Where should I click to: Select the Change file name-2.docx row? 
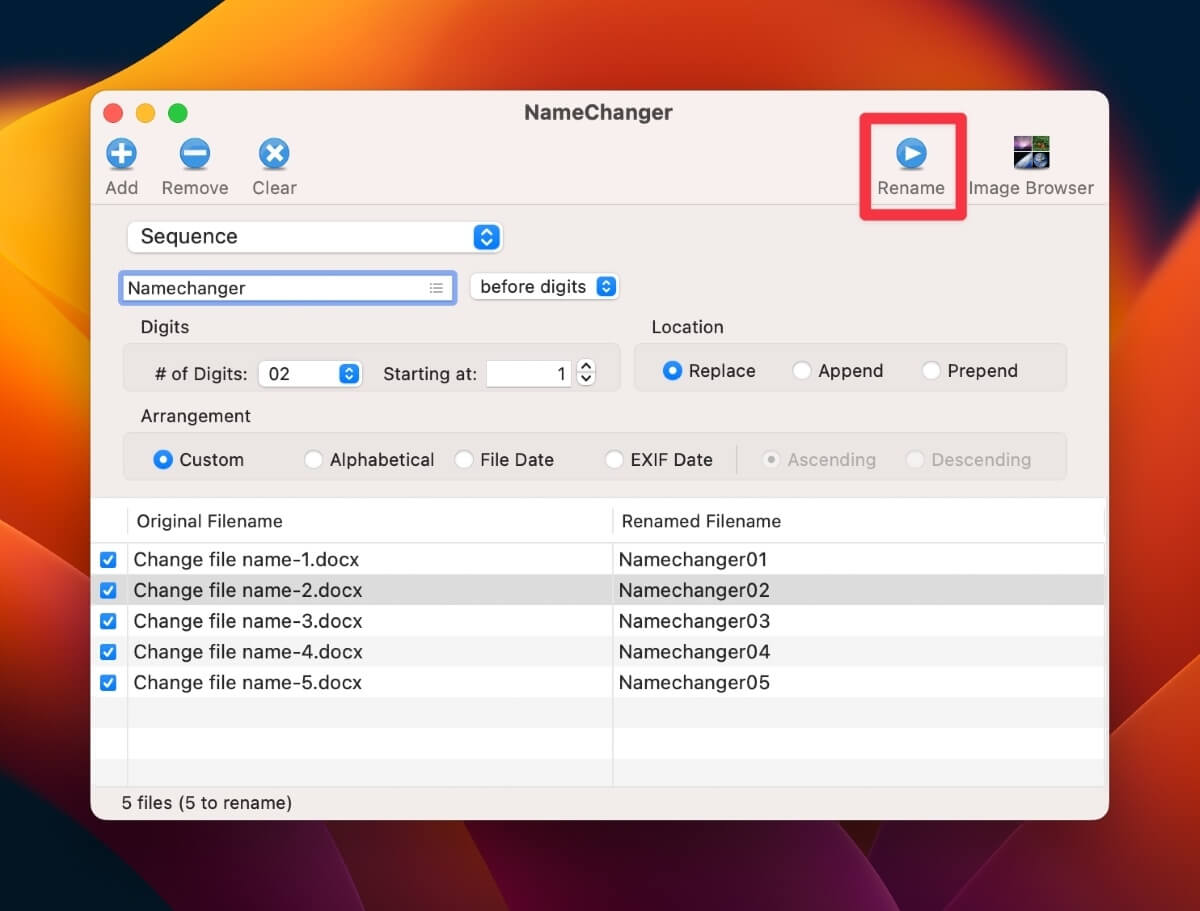(x=300, y=590)
